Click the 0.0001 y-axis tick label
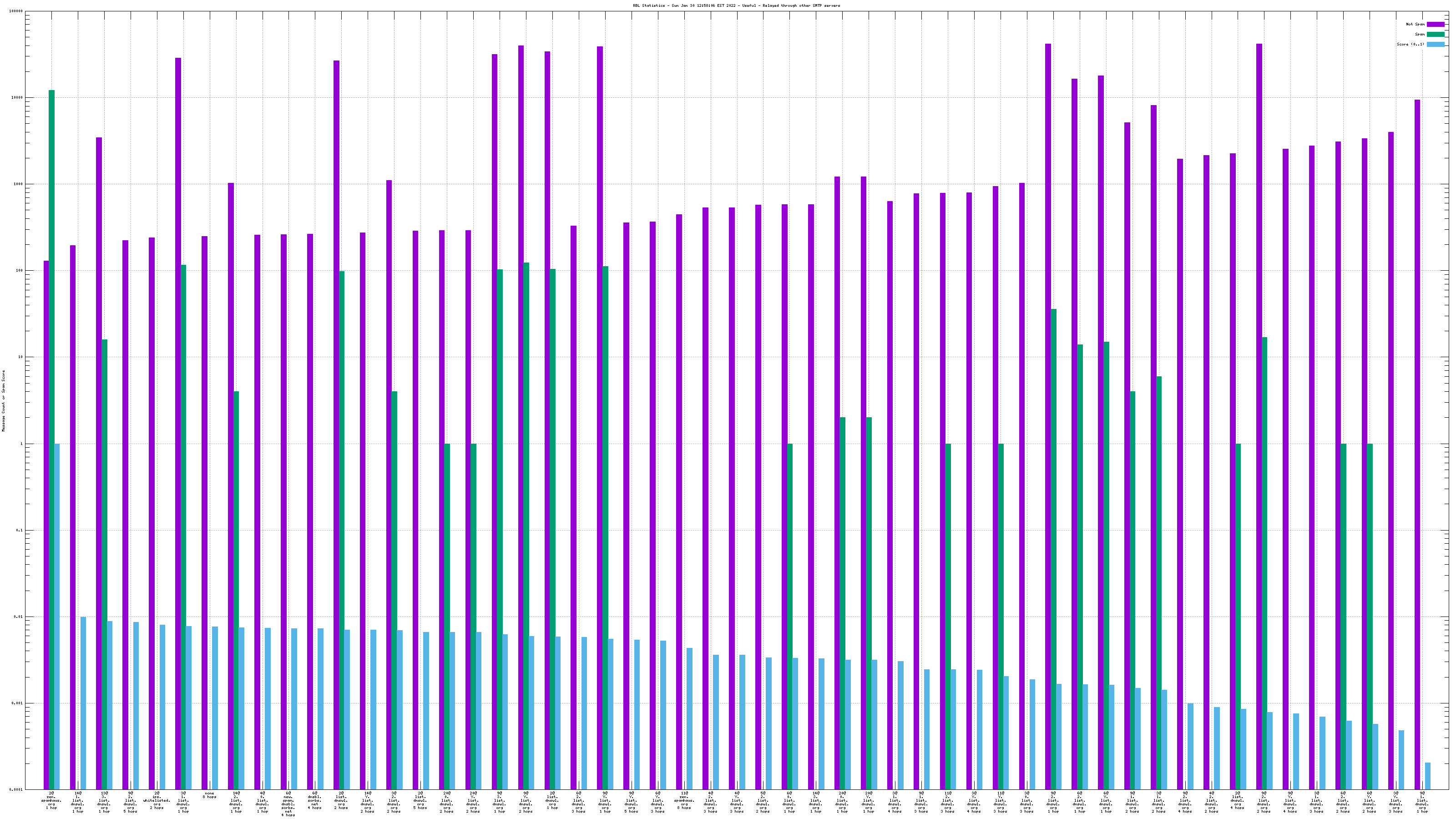1456x819 pixels. click(16, 789)
